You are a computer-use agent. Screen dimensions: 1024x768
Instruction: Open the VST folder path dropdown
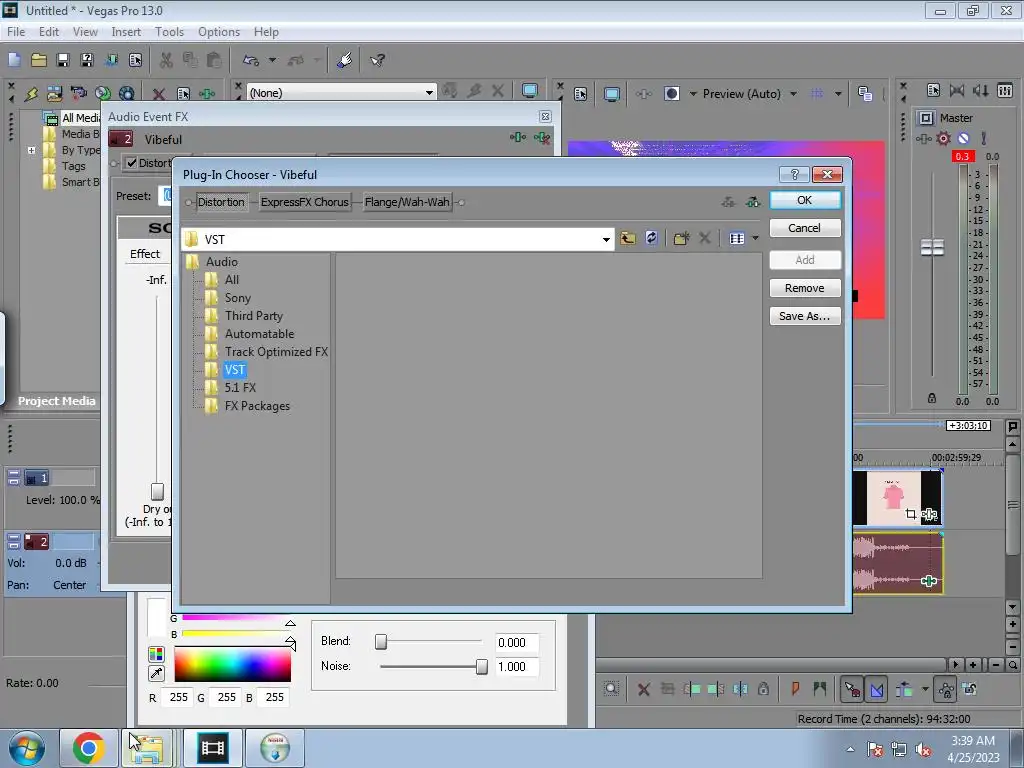click(x=606, y=239)
